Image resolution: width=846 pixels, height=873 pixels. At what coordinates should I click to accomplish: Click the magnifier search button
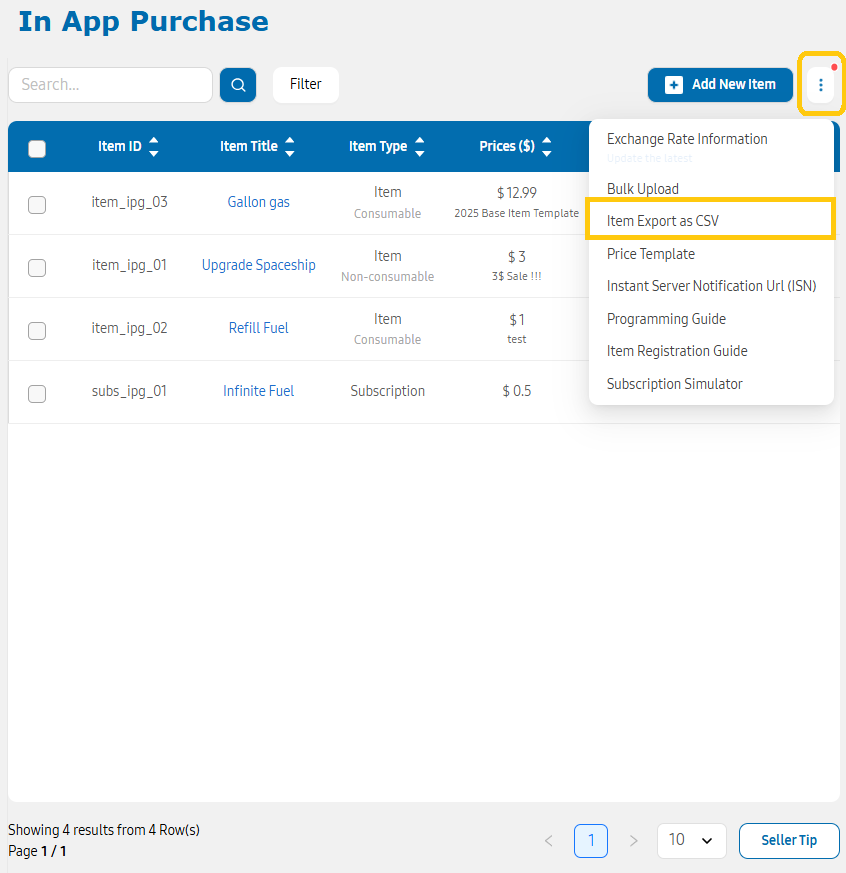pos(238,85)
